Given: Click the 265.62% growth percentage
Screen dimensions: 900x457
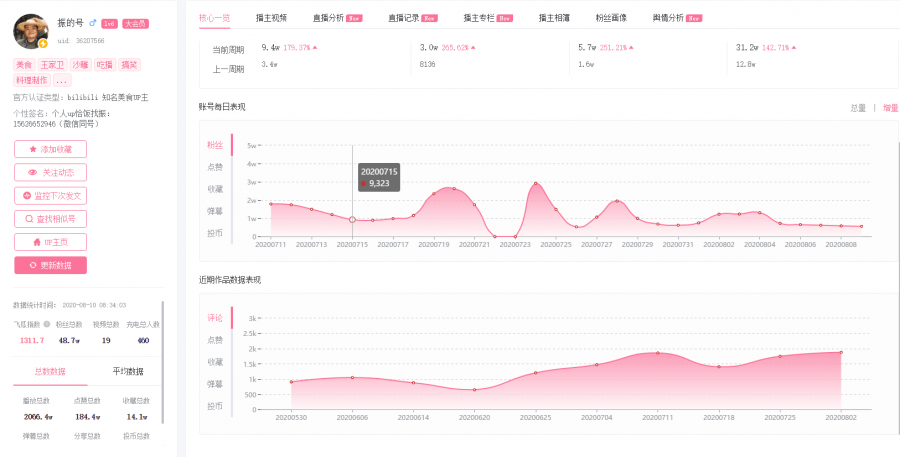Looking at the screenshot, I should 455,47.
